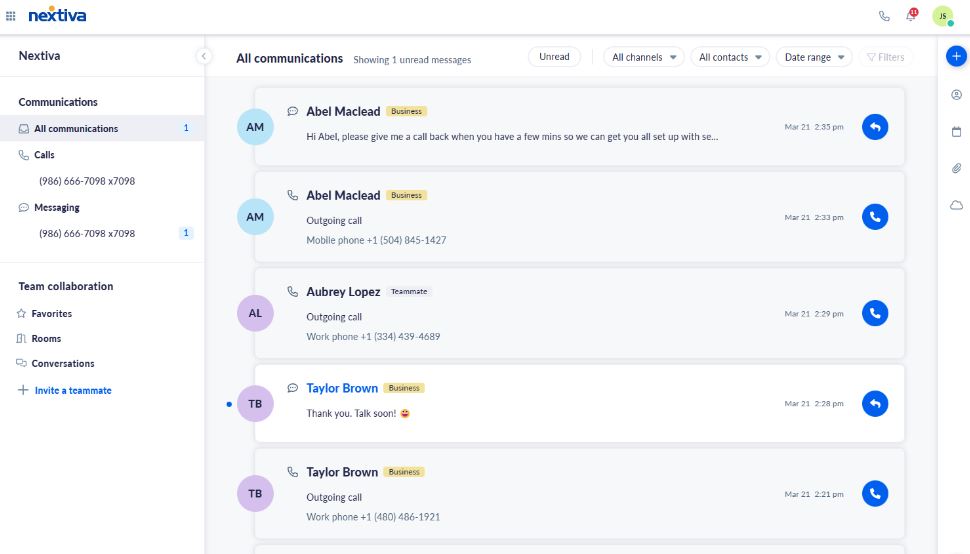Click Invite a teammate link
The image size is (970, 554).
pyautogui.click(x=65, y=390)
